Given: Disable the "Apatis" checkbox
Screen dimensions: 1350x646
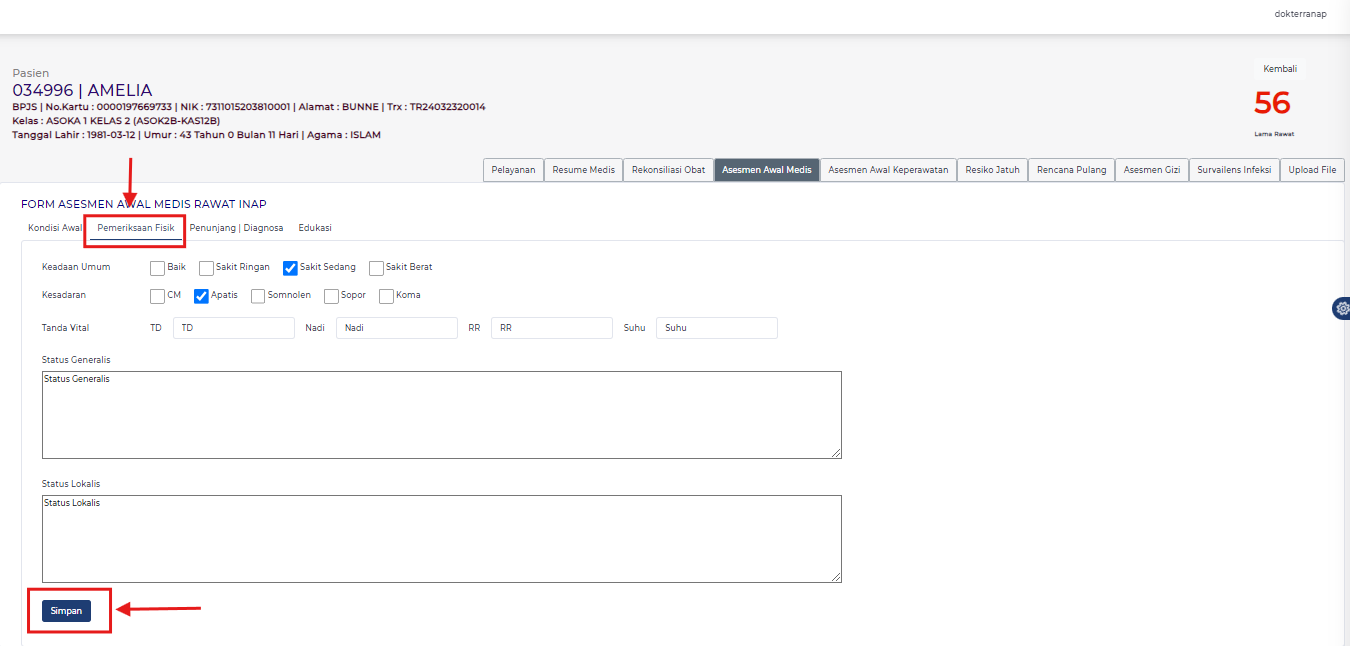Looking at the screenshot, I should 201,295.
